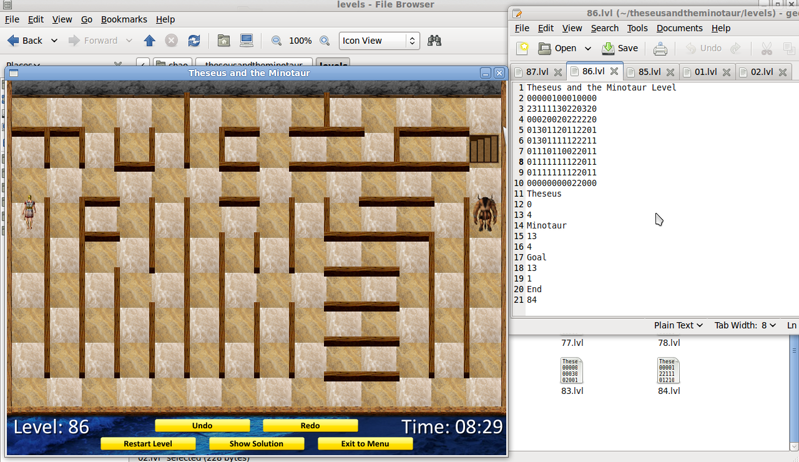This screenshot has width=799, height=462.
Task: Click the Print icon in gedit
Action: pos(660,48)
